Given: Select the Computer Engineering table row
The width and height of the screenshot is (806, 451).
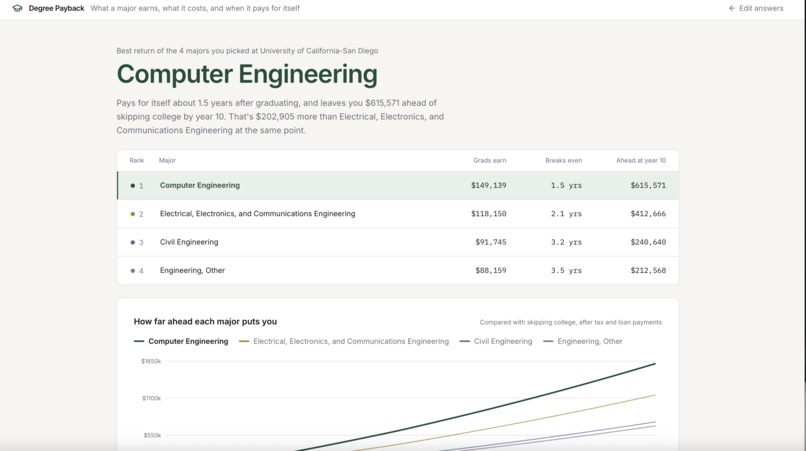Looking at the screenshot, I should tap(397, 185).
